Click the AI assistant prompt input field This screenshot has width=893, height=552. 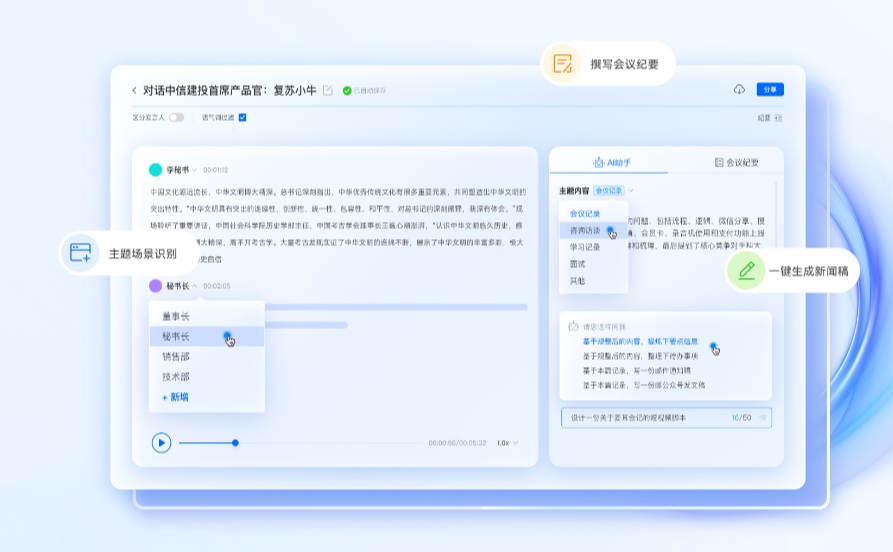[x=666, y=418]
